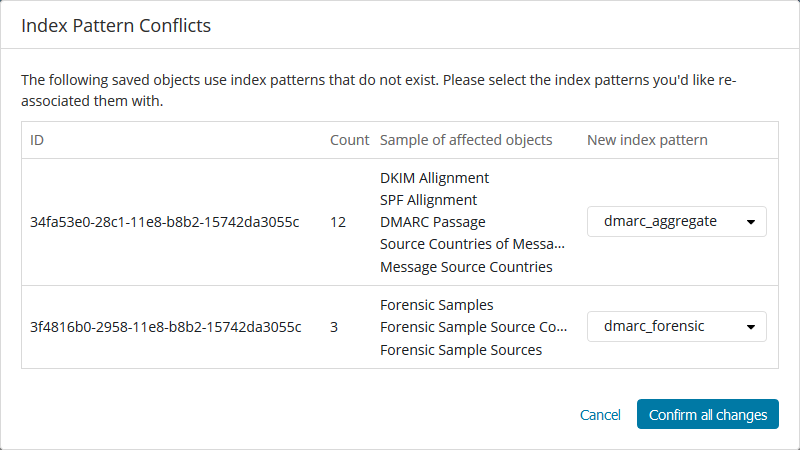Select the truncated Forensic Sample Source Co... entry
800x450 pixels.
473,327
